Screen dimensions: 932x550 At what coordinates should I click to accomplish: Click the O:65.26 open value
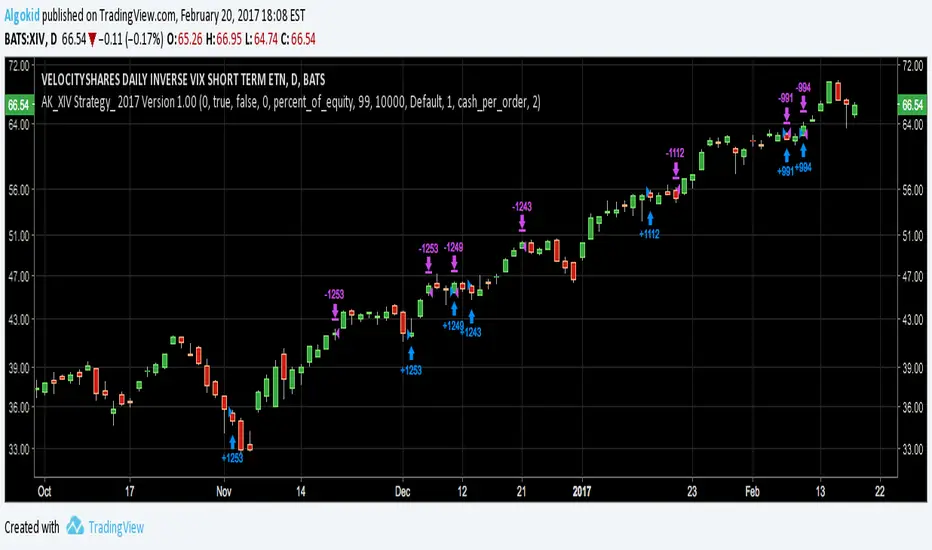pos(184,39)
